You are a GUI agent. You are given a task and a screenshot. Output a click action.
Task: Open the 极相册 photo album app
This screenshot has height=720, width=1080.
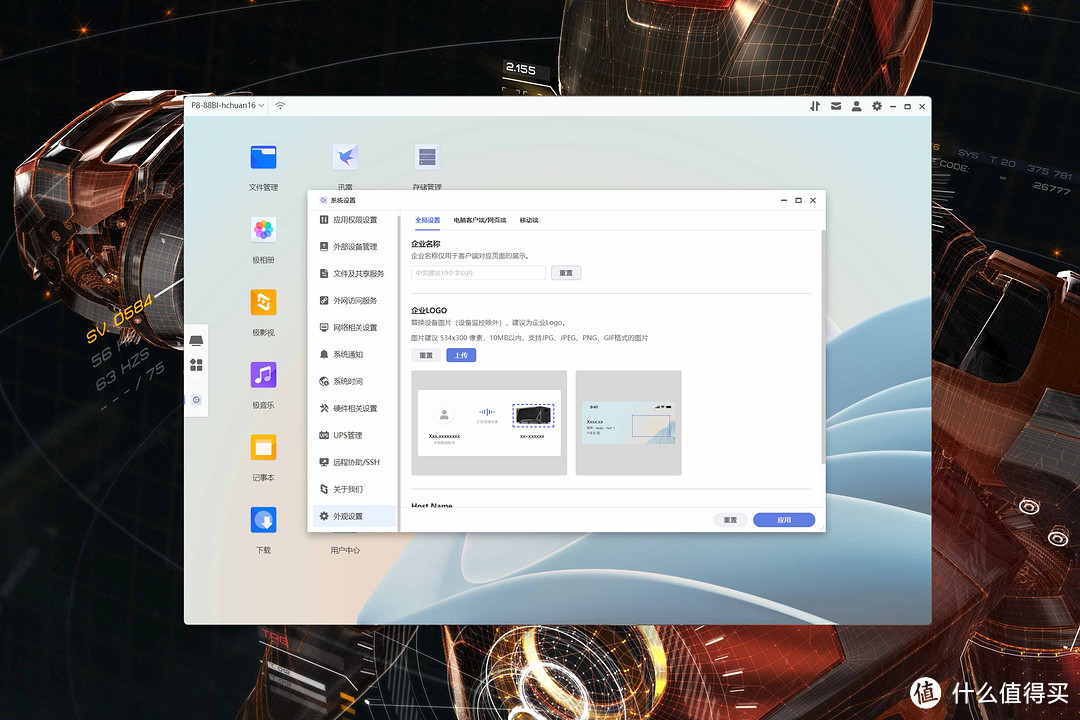(x=263, y=230)
